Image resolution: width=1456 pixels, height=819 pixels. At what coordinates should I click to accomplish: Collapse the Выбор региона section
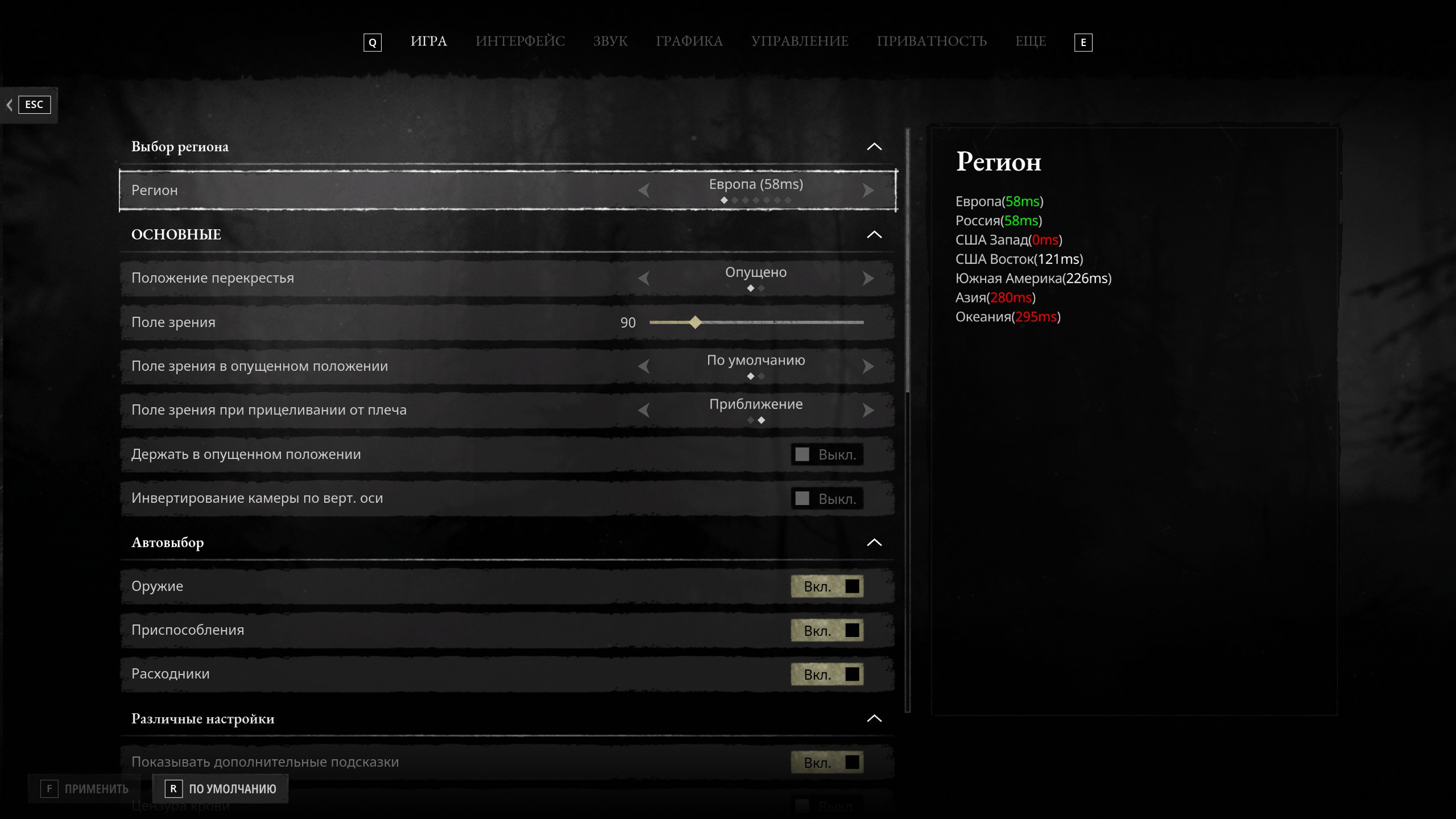click(874, 147)
